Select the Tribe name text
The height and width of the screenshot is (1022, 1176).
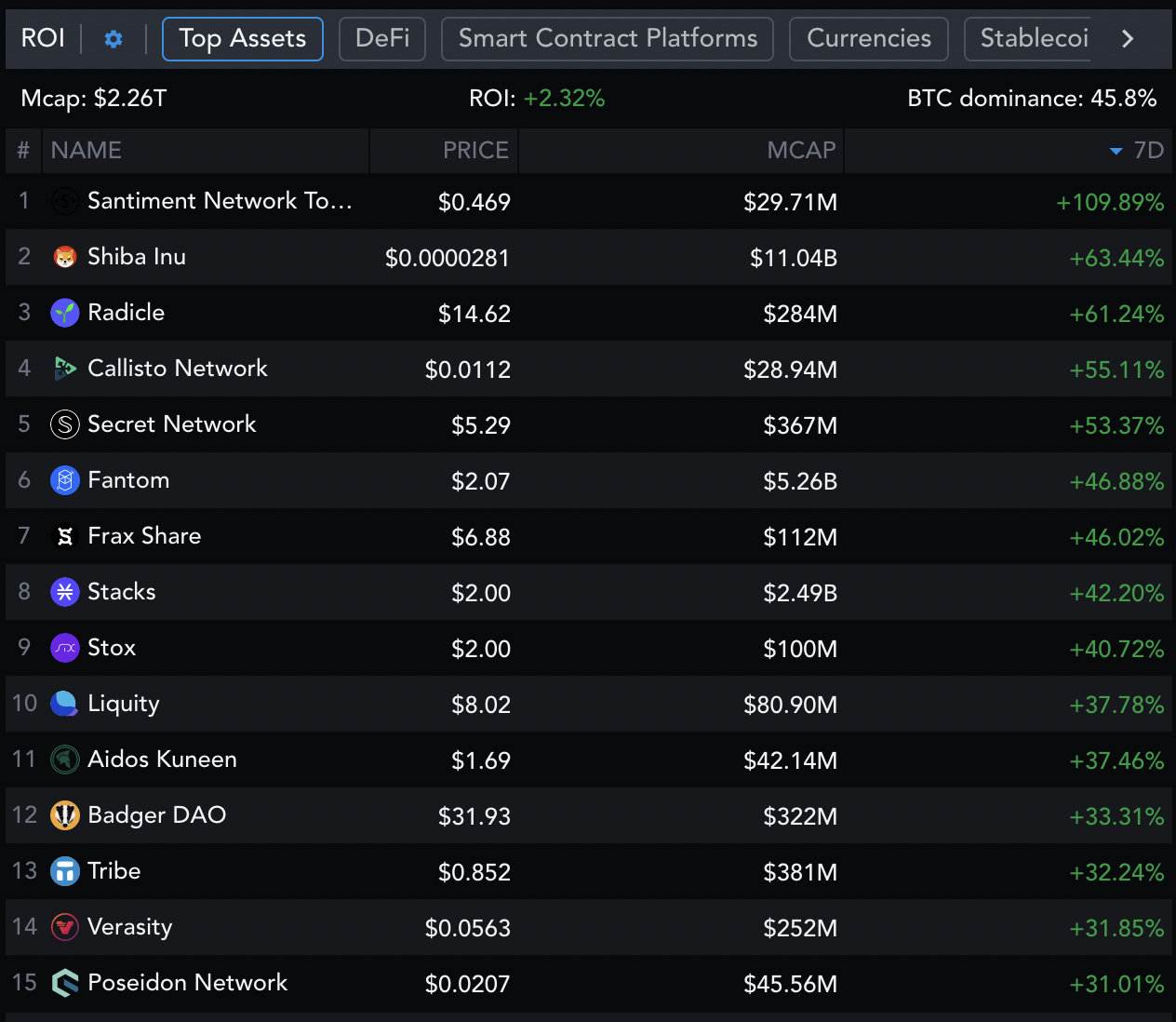pos(114,871)
